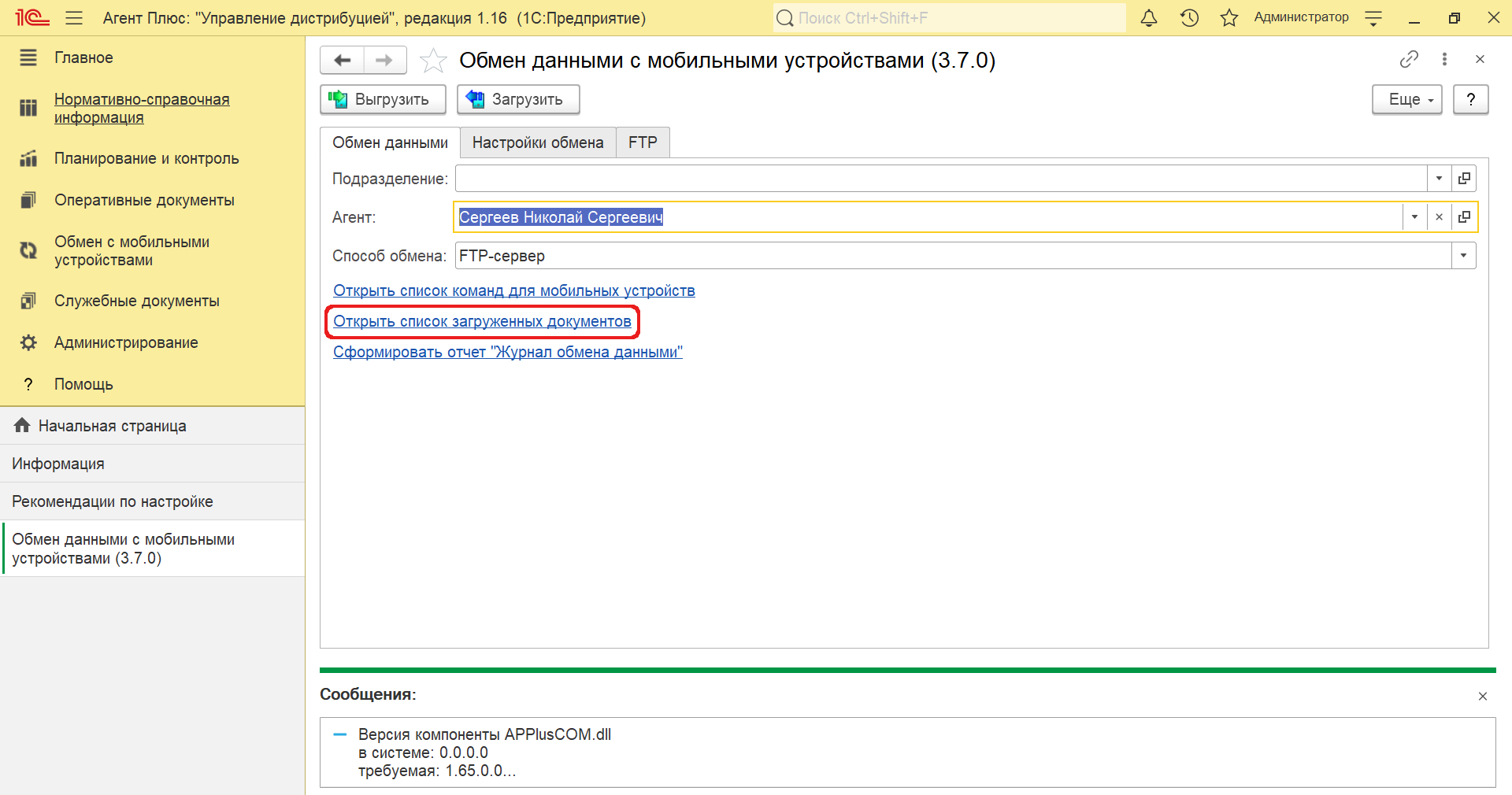Close the exchange form tab with X
Viewport: 1512px width, 795px height.
click(x=1480, y=59)
